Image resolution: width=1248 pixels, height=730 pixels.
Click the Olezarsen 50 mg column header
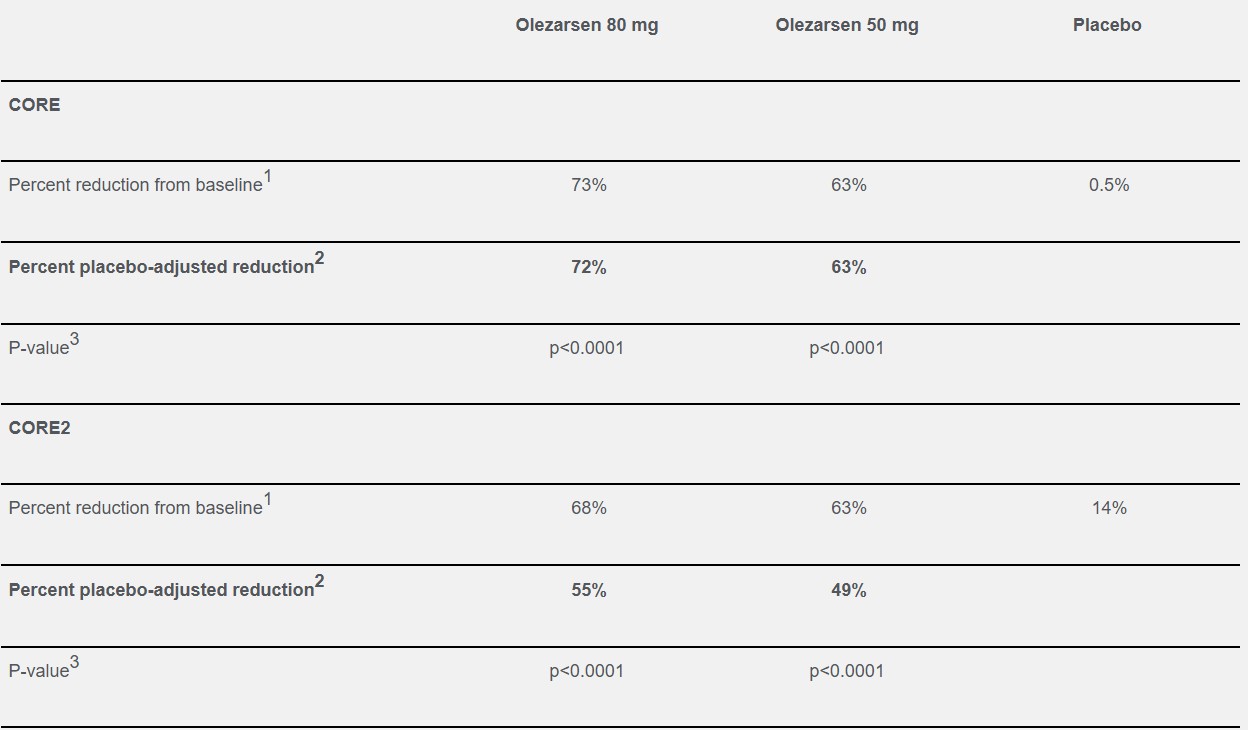pyautogui.click(x=847, y=26)
